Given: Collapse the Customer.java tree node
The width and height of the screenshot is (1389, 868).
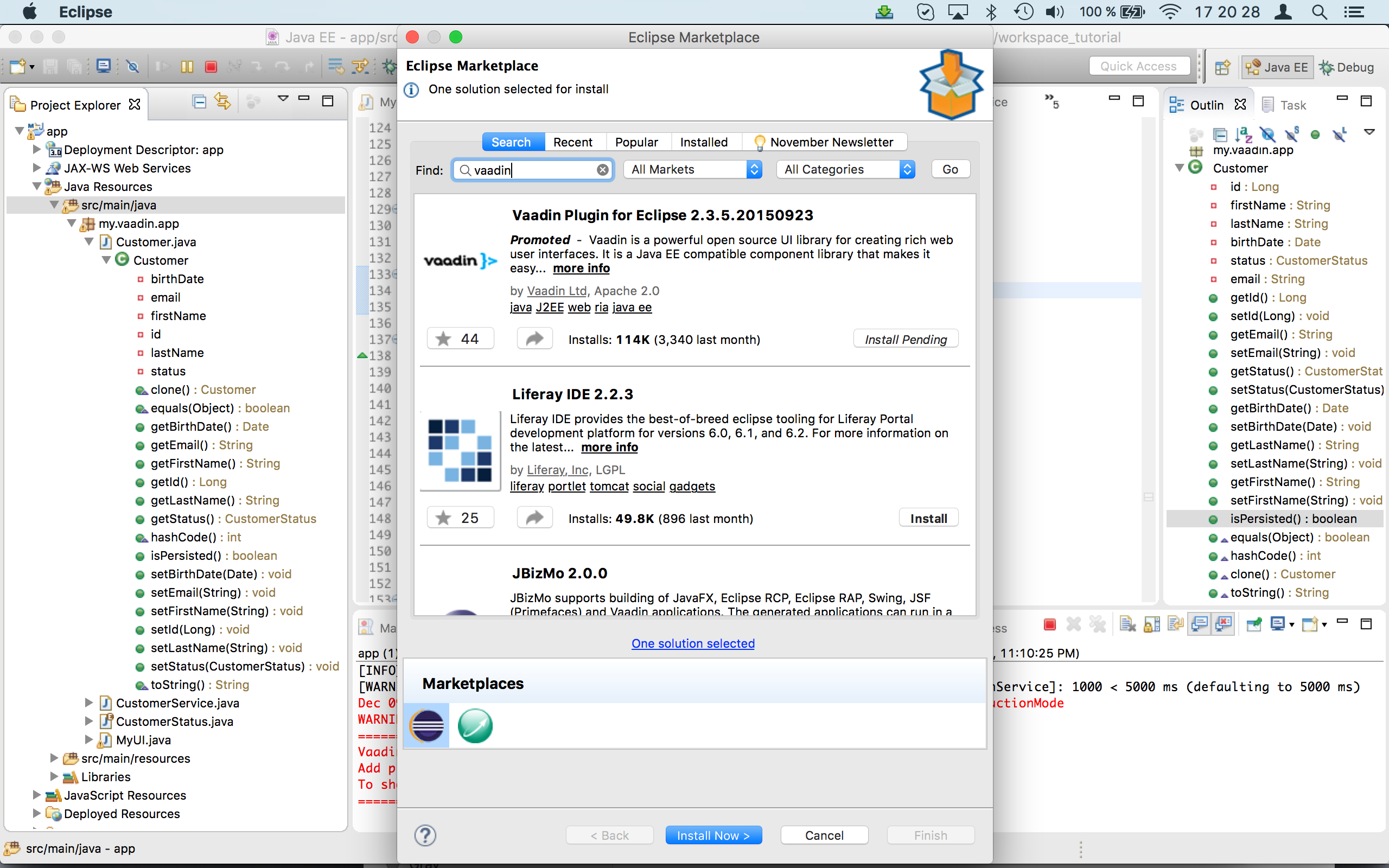Looking at the screenshot, I should (x=89, y=242).
